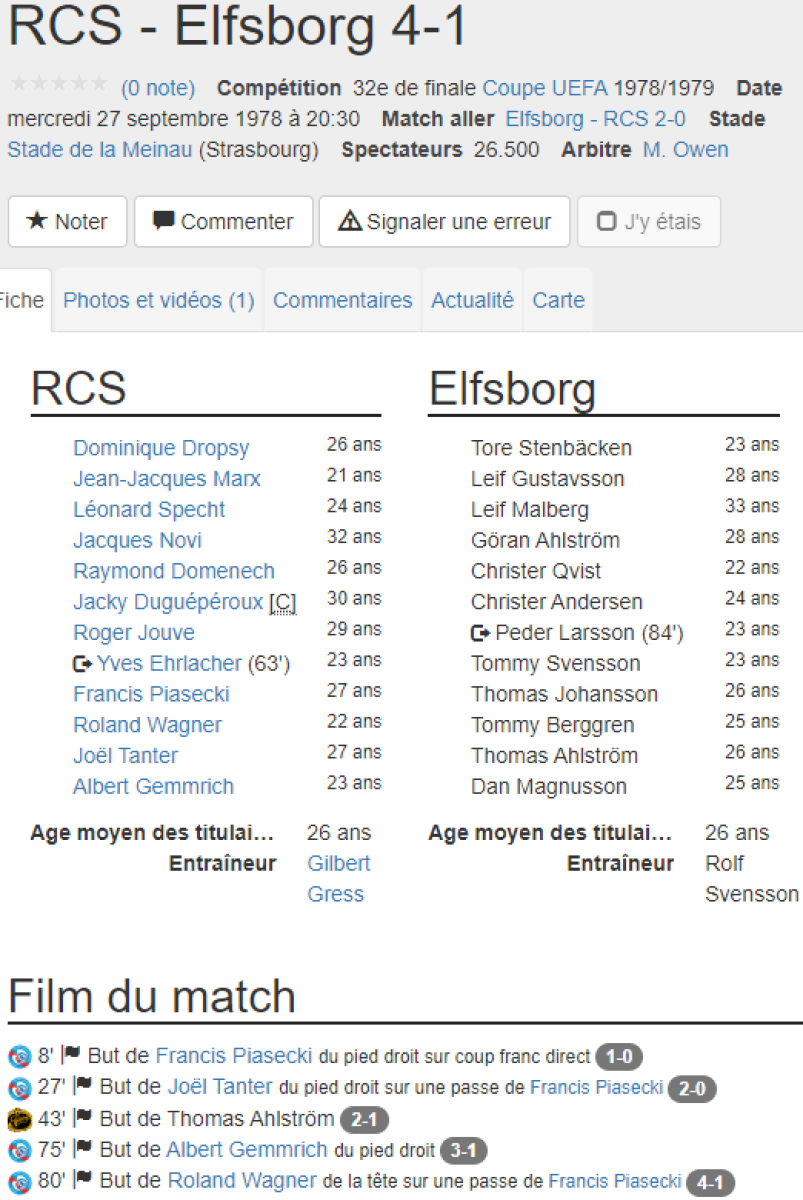The height and width of the screenshot is (1200, 803).
Task: Click the Elfsborg club logo at 43' goal
Action: (18, 1119)
